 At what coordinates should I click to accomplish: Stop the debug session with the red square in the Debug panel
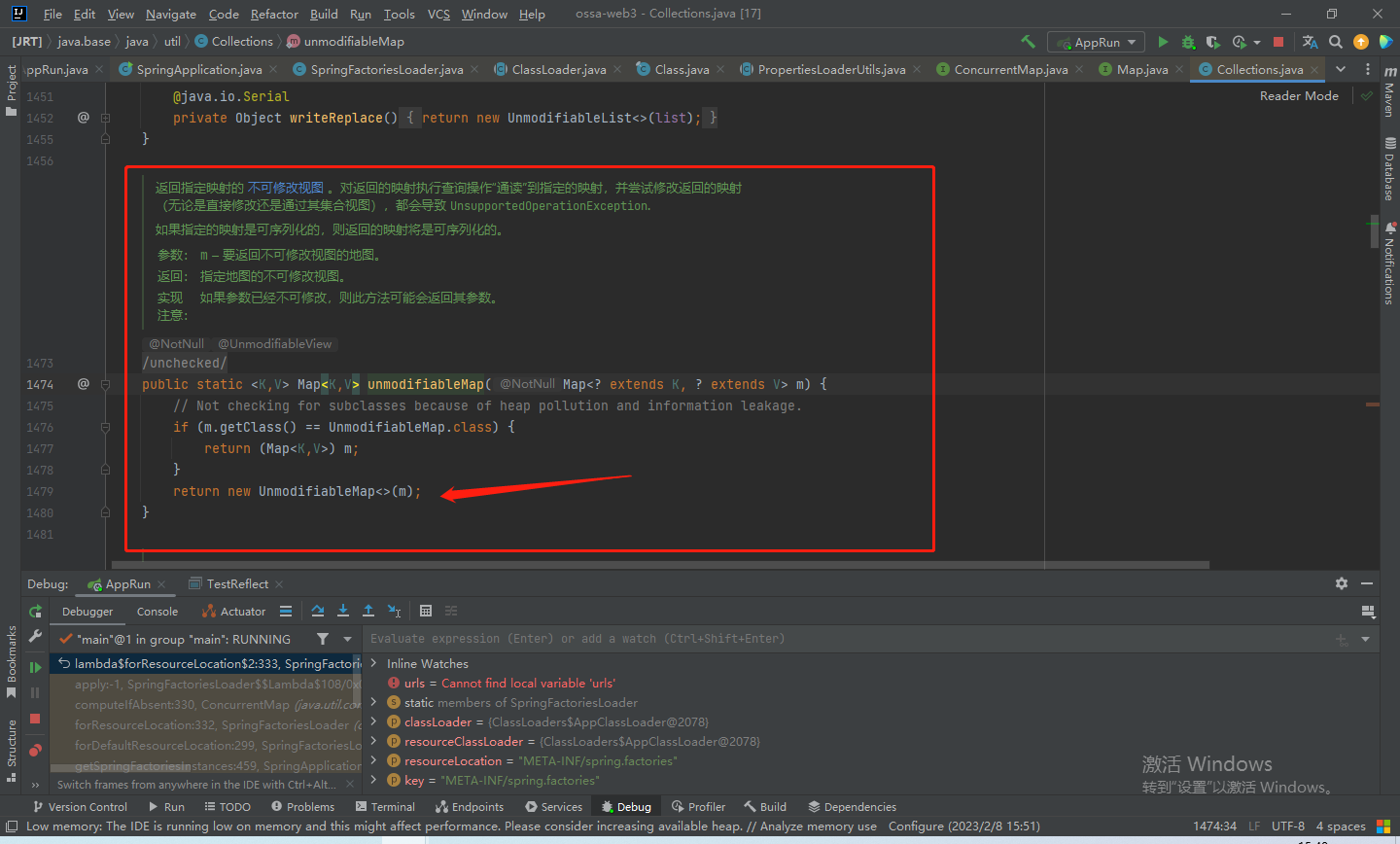[x=35, y=718]
